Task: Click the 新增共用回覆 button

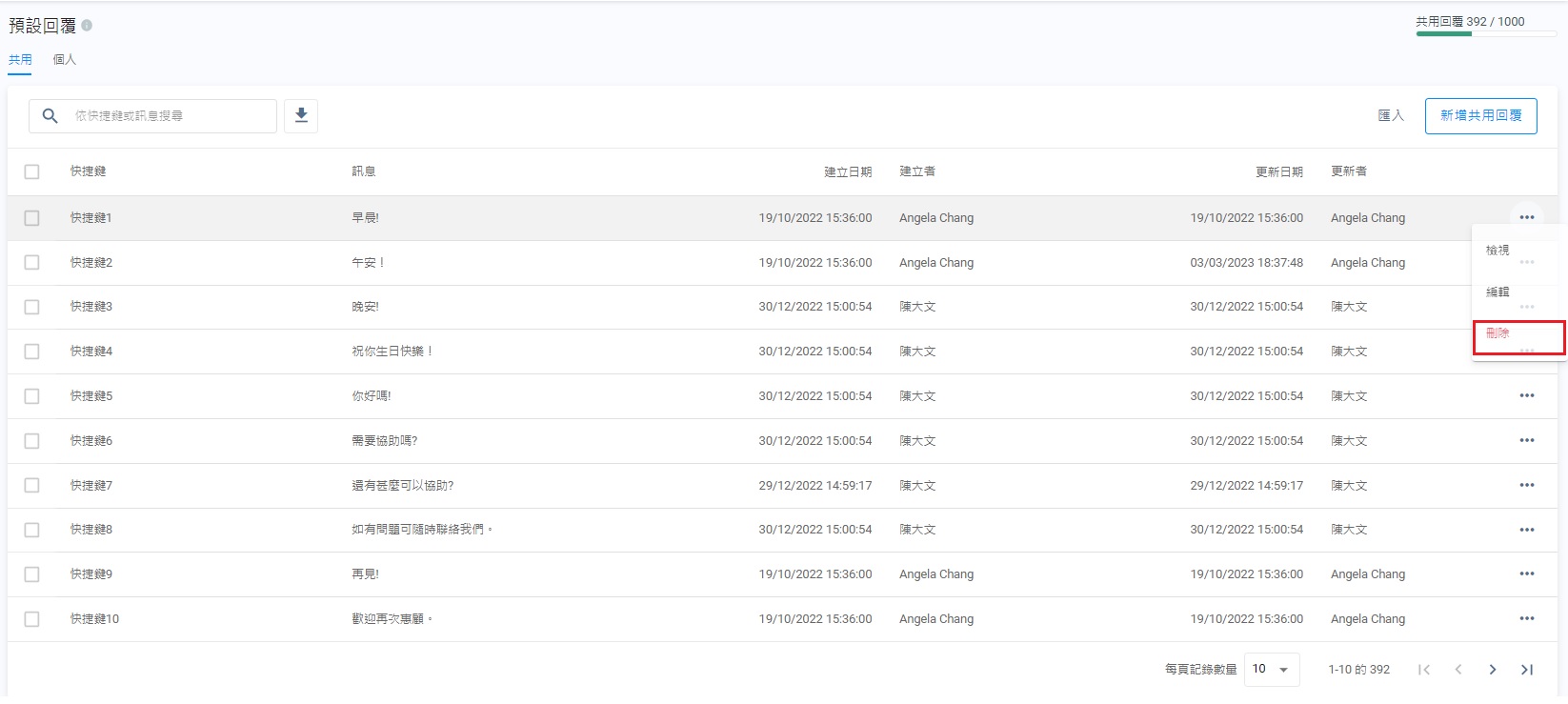Action: pyautogui.click(x=1480, y=115)
